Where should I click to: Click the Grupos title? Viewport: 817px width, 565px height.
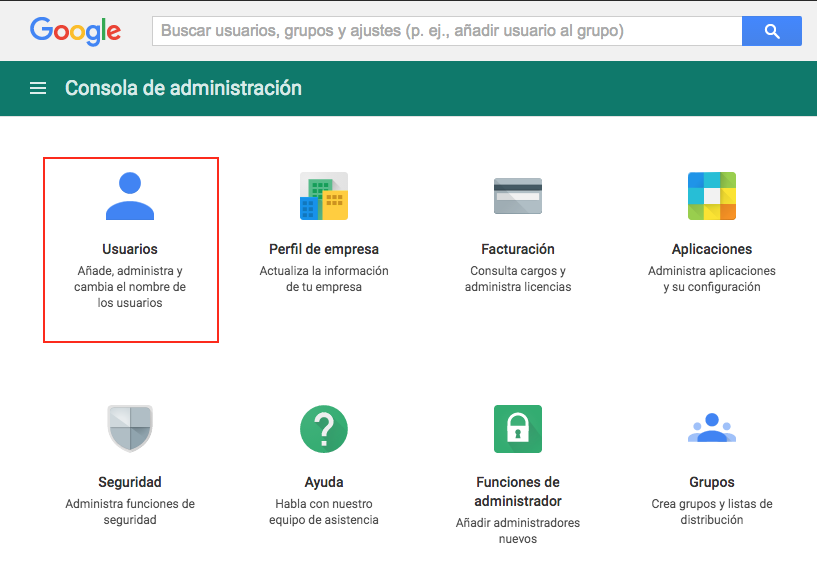point(712,482)
